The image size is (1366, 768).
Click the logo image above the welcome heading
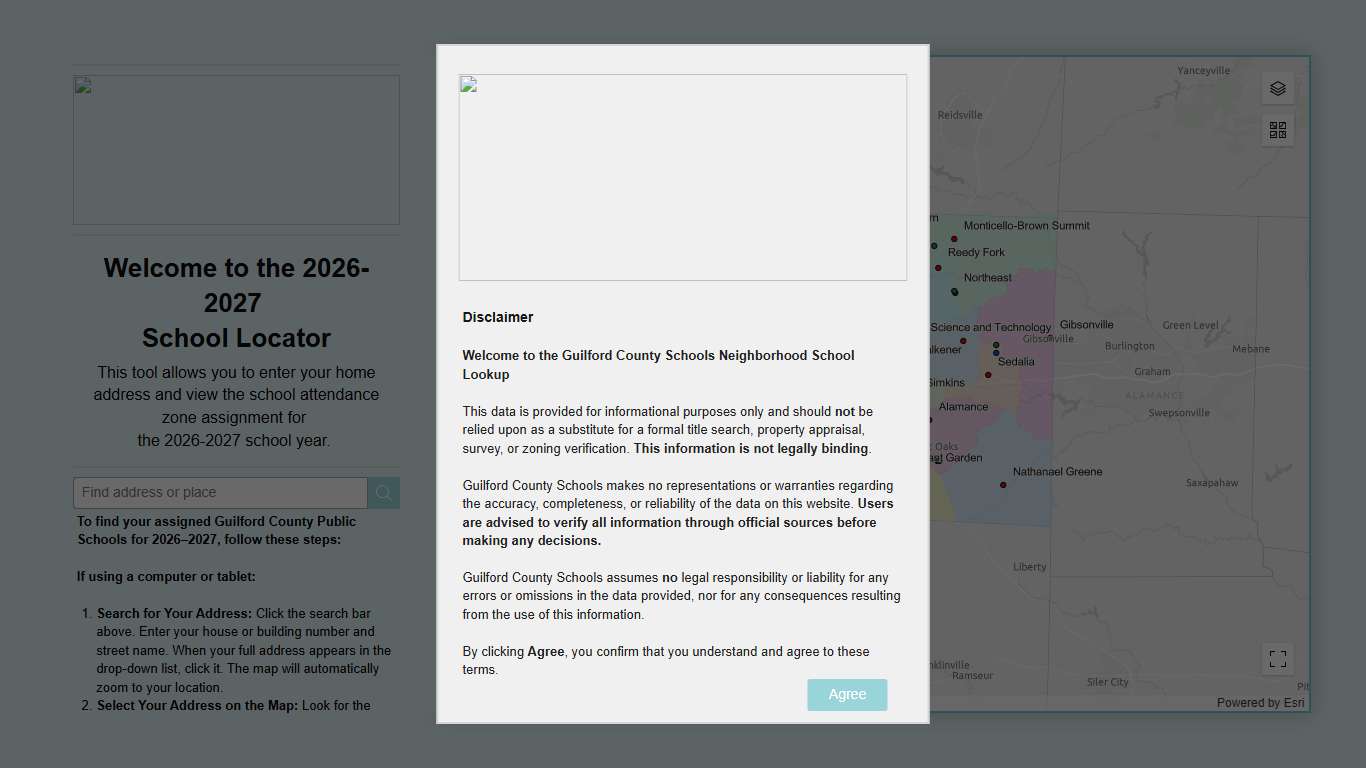pos(236,150)
